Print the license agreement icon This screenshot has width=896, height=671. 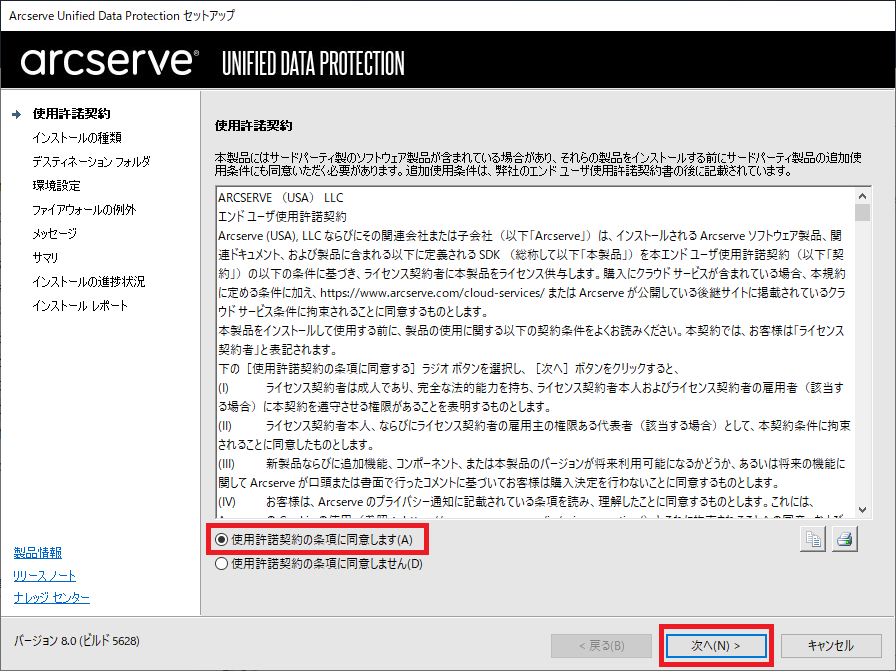tap(845, 539)
